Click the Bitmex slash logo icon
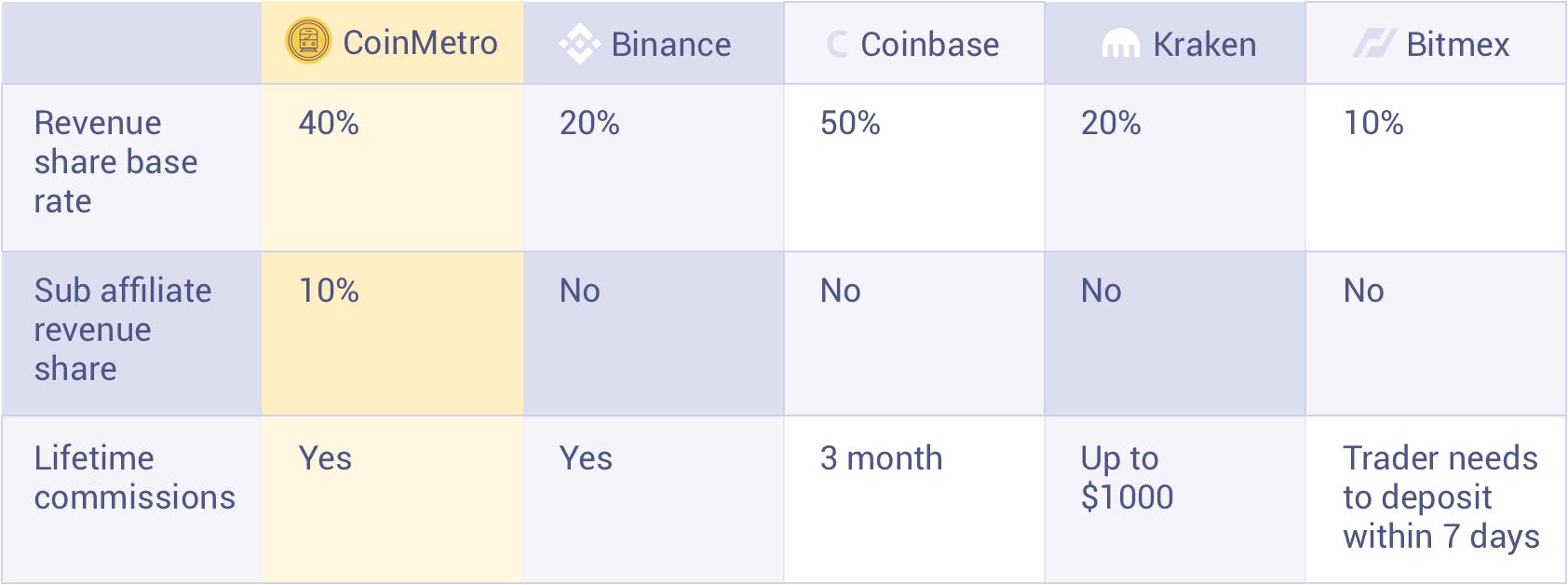This screenshot has height=585, width=1568. pyautogui.click(x=1373, y=44)
